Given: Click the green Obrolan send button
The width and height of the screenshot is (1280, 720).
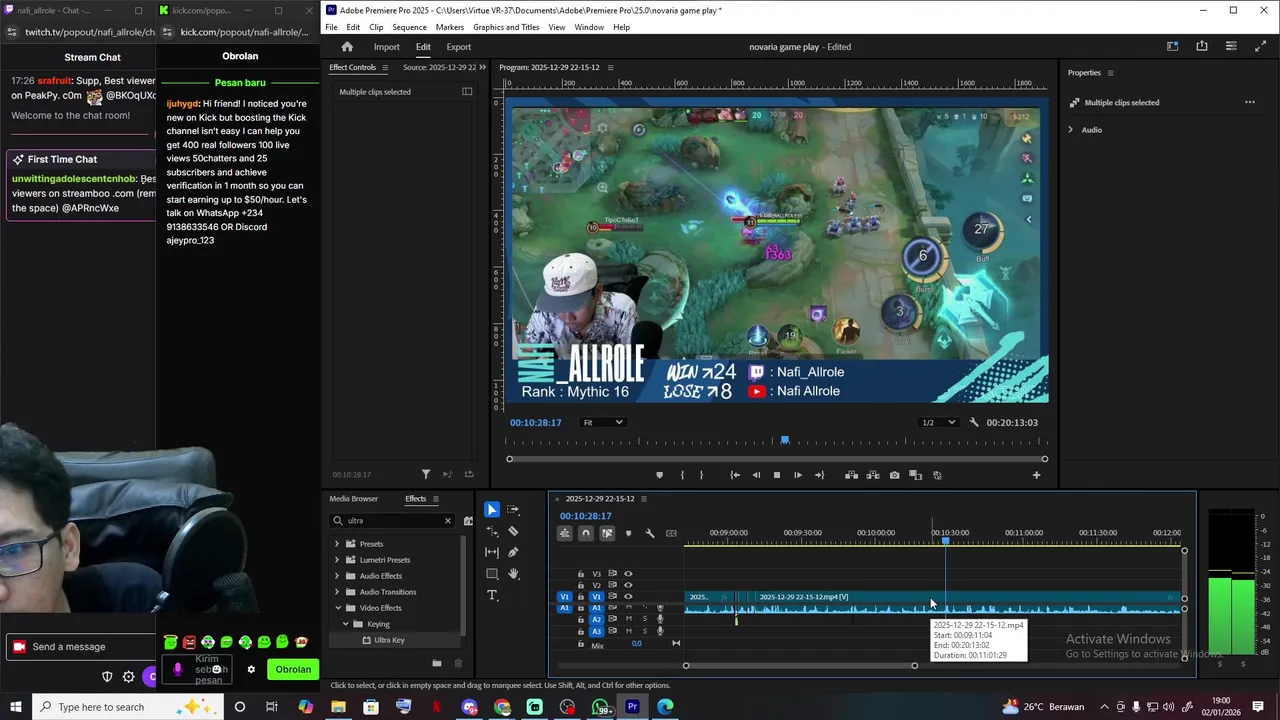Looking at the screenshot, I should (293, 670).
